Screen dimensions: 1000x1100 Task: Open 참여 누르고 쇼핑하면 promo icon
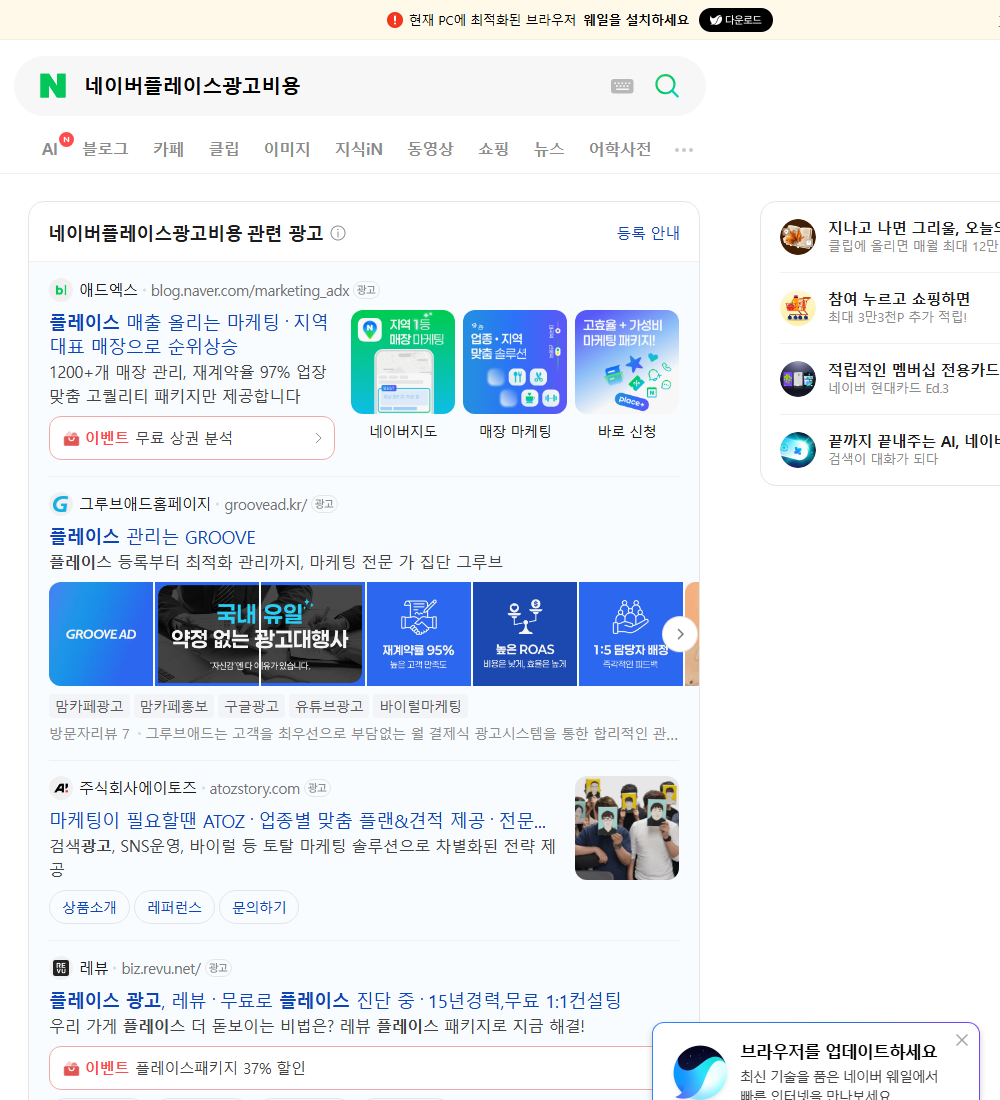pyautogui.click(x=798, y=307)
